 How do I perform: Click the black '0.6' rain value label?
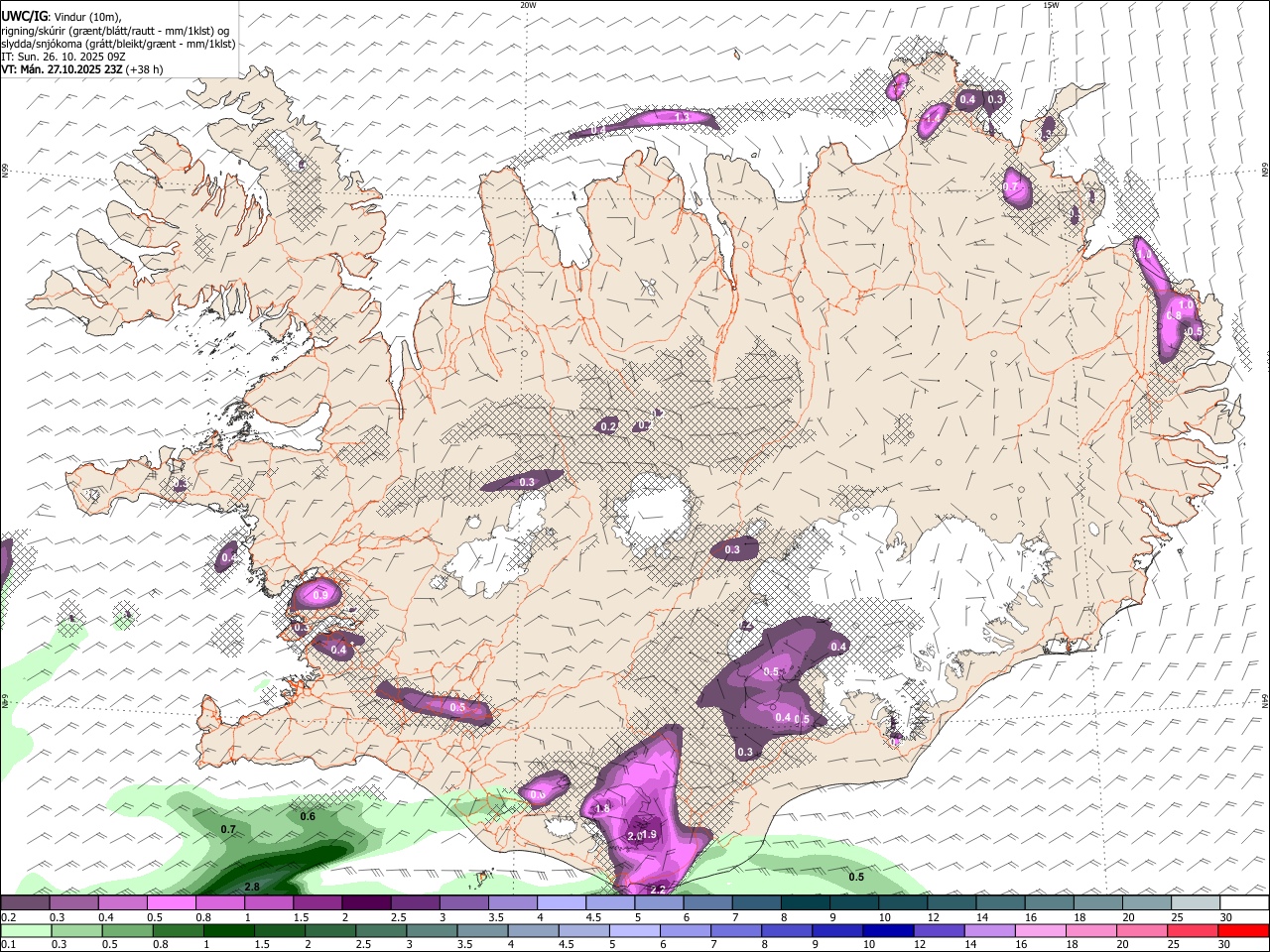point(308,816)
